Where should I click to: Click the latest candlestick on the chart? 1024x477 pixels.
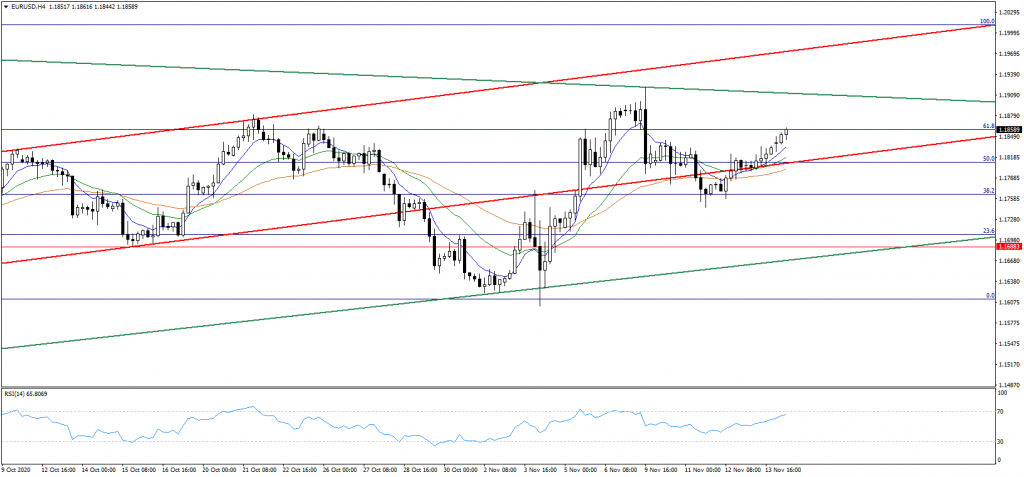tap(787, 132)
